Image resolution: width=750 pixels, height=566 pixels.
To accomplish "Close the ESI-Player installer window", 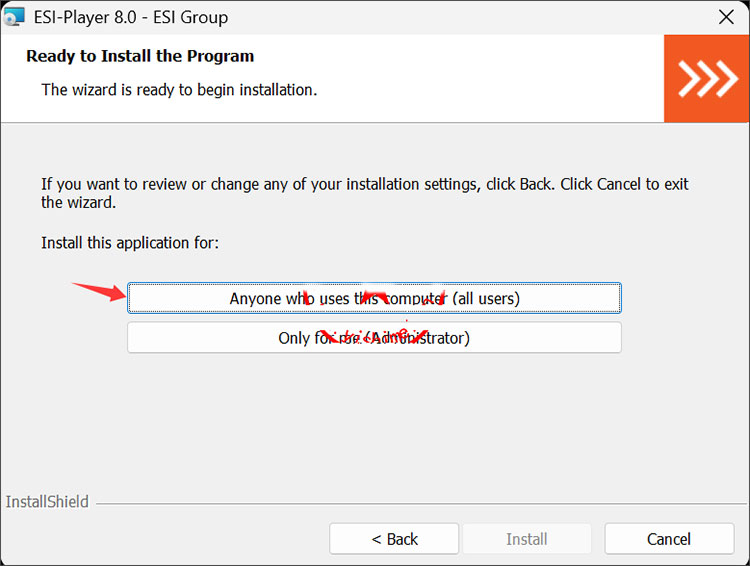I will pos(726,17).
